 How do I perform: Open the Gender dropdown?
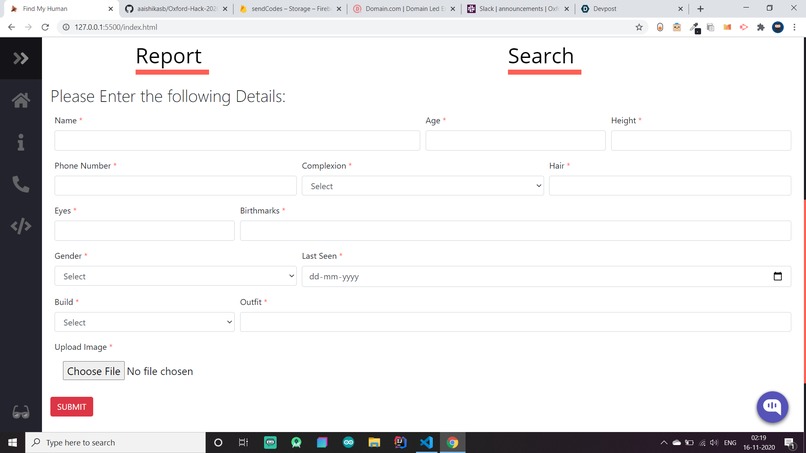coord(175,276)
